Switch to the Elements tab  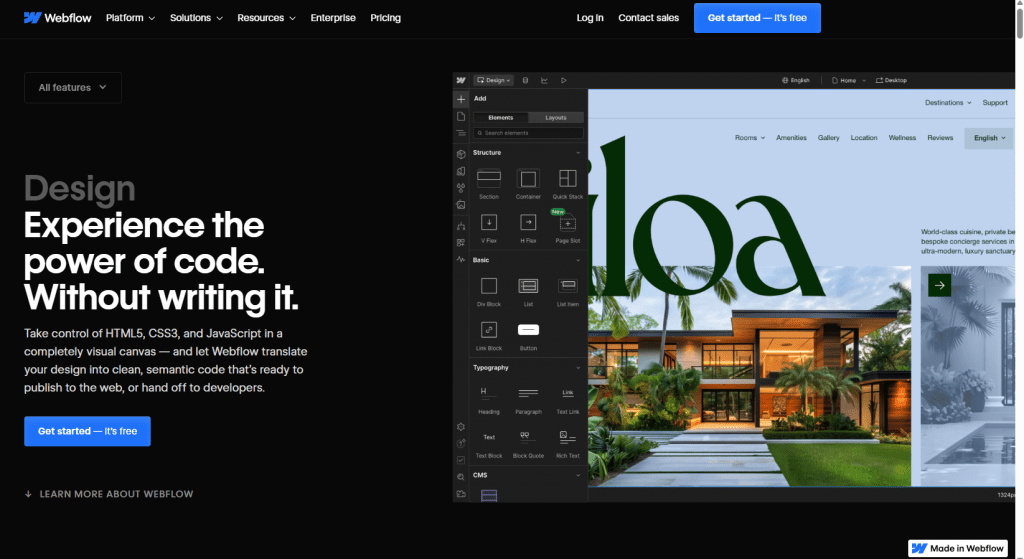tap(501, 118)
